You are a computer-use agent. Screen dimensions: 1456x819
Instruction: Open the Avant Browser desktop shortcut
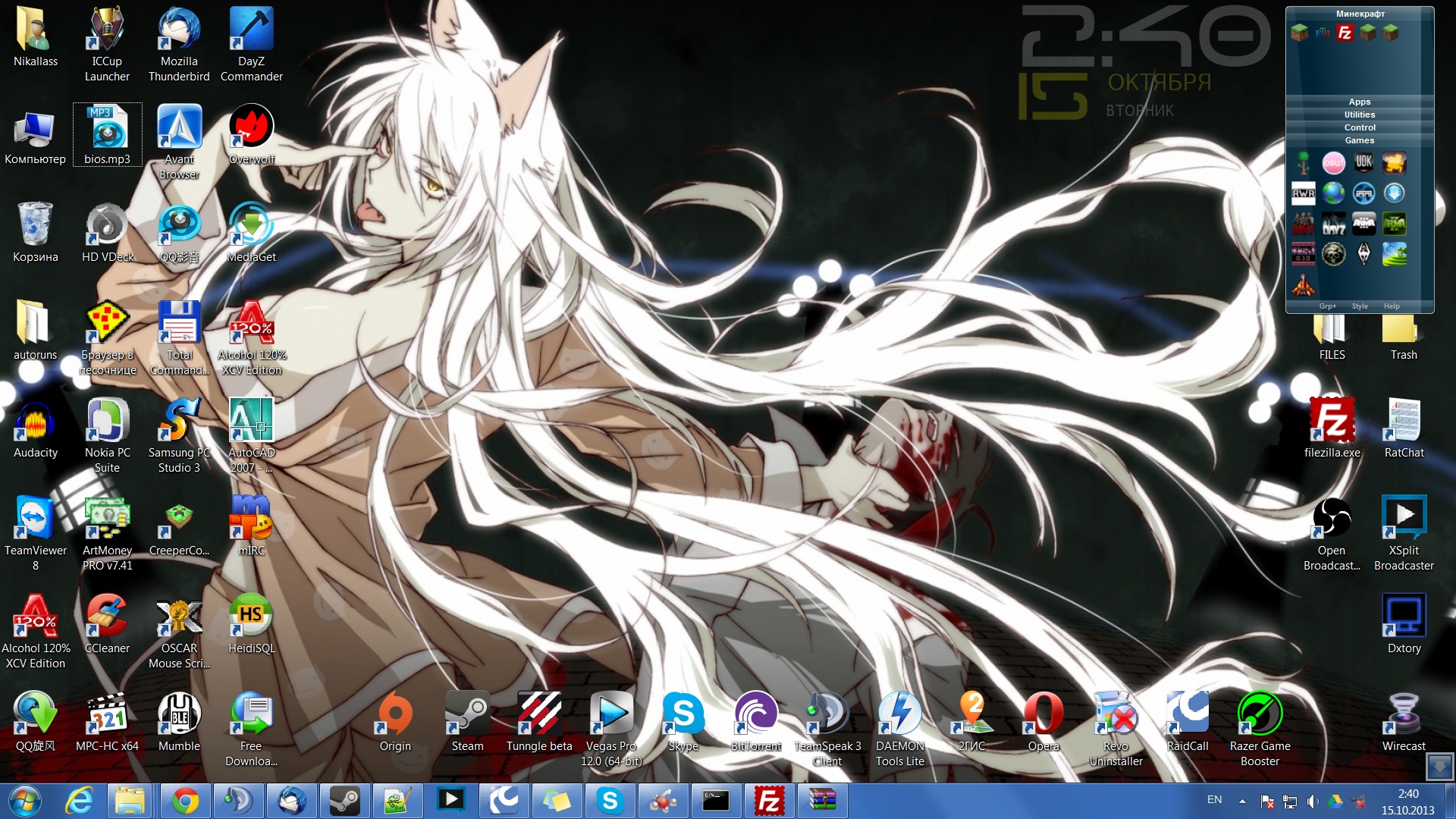coord(179,142)
